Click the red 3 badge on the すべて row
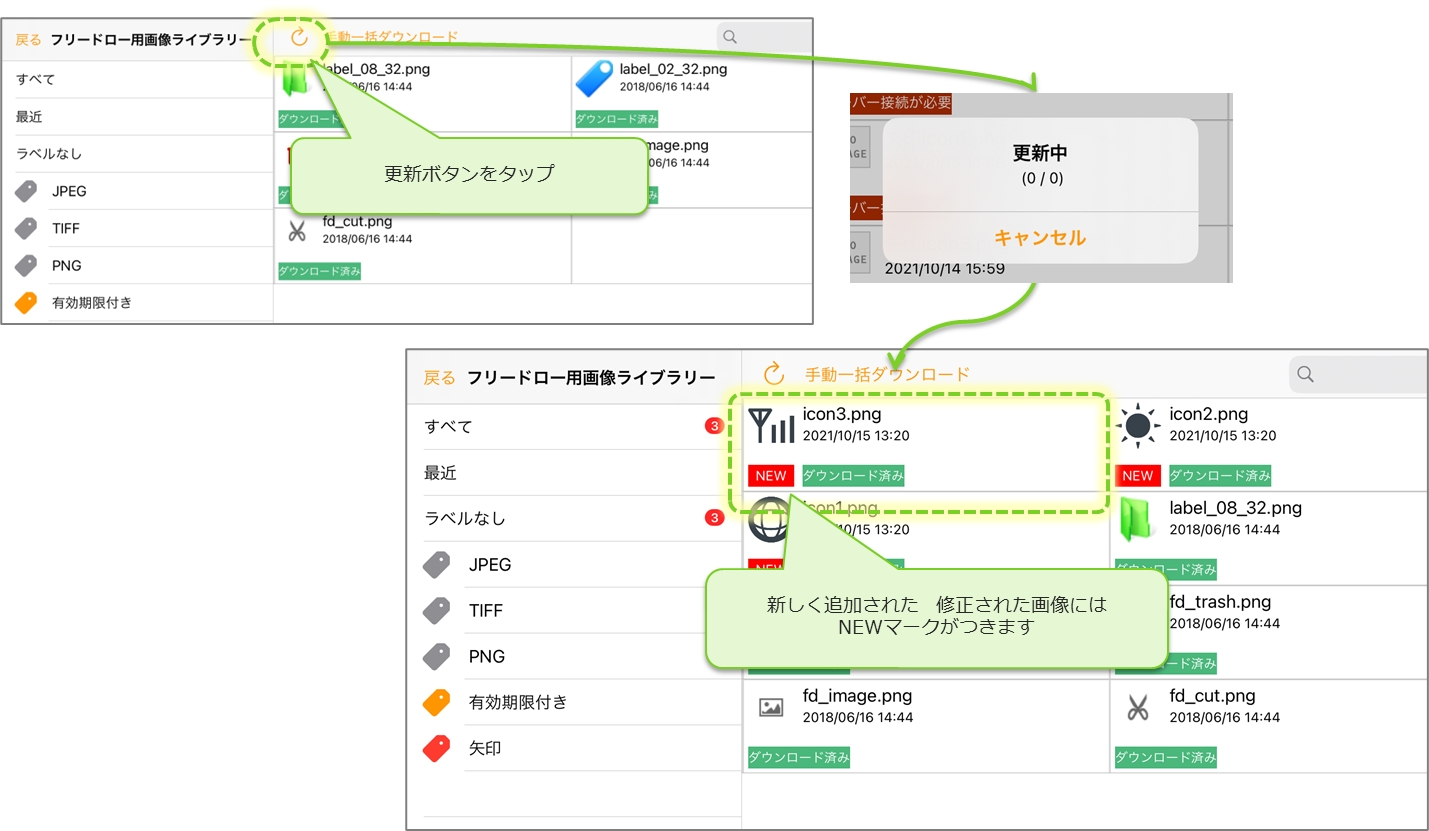This screenshot has width=1429, height=831. point(714,427)
